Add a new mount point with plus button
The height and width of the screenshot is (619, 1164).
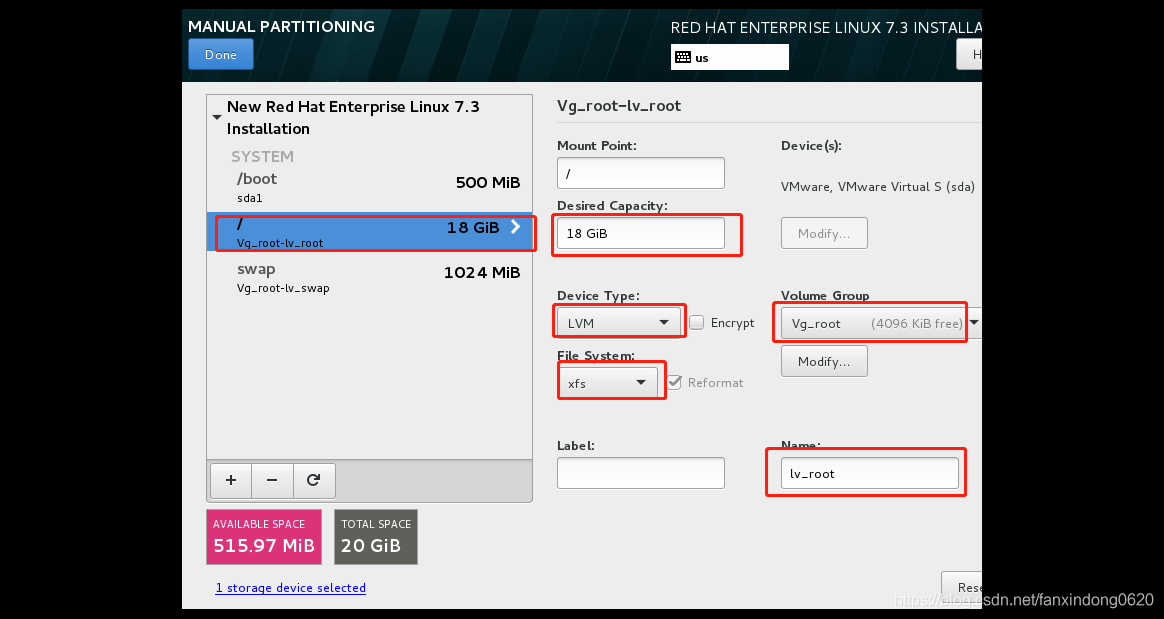tap(231, 480)
